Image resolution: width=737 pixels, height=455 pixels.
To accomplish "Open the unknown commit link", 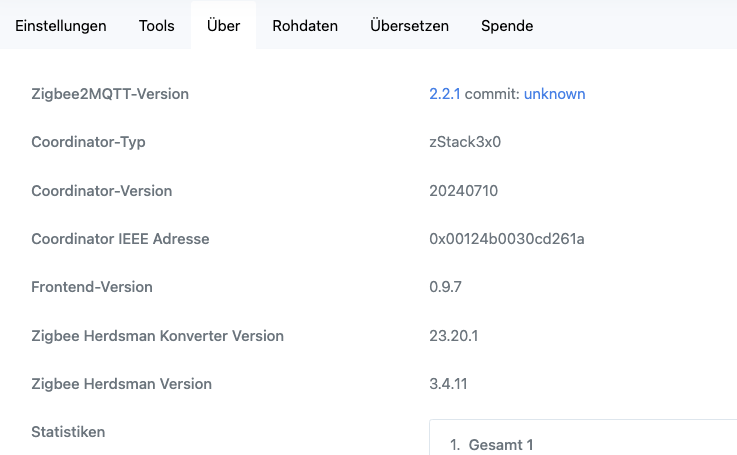I will tap(555, 94).
